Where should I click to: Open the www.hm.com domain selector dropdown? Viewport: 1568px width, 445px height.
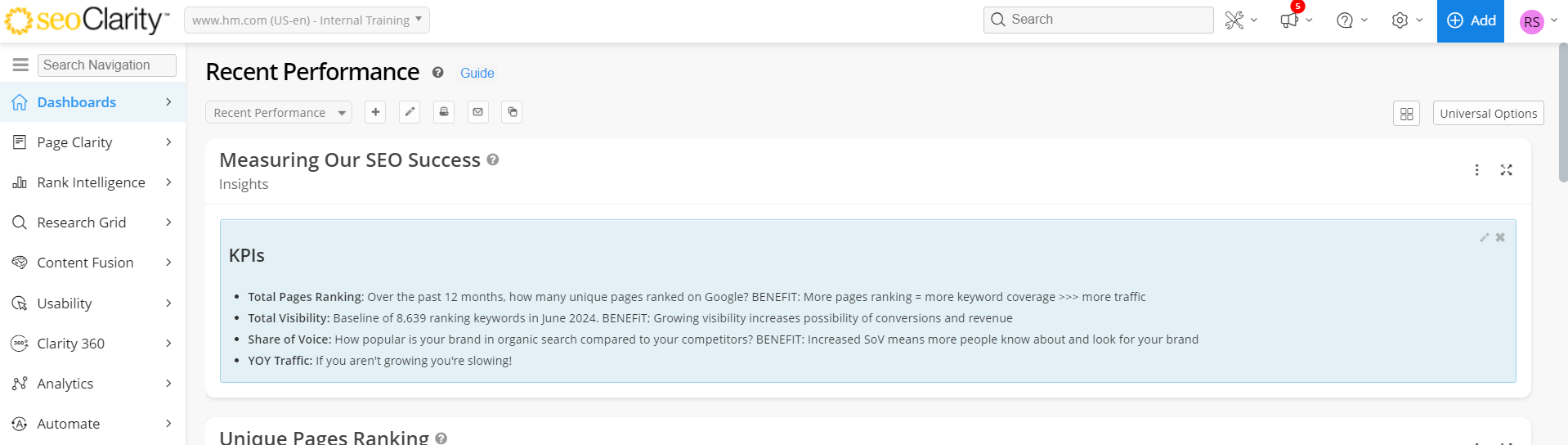[307, 20]
